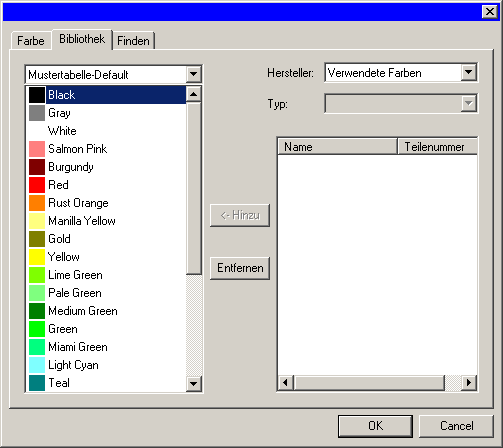Switch to the Farbe tab
Viewport: 503px width, 448px height.
coord(31,41)
